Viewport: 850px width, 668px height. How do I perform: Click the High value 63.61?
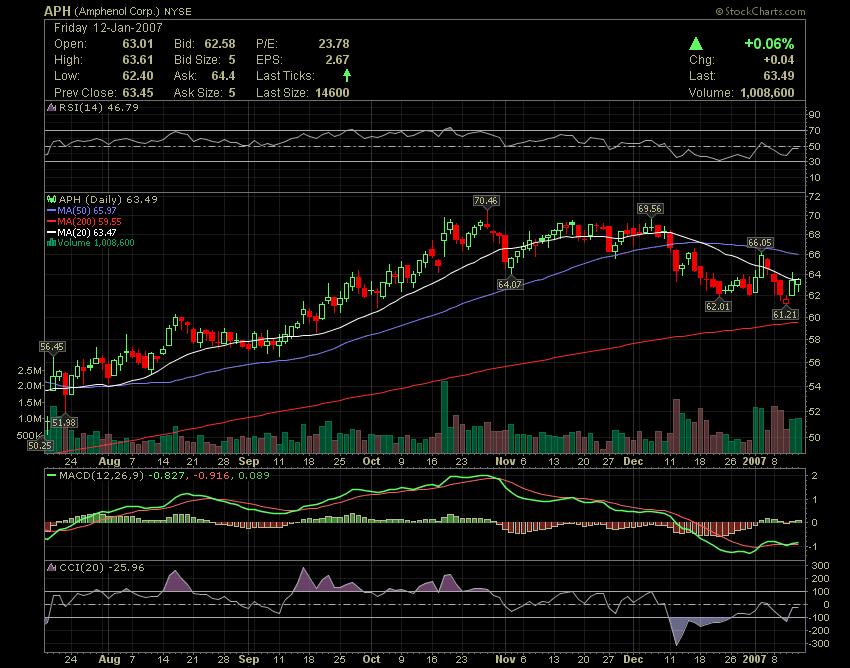point(138,60)
